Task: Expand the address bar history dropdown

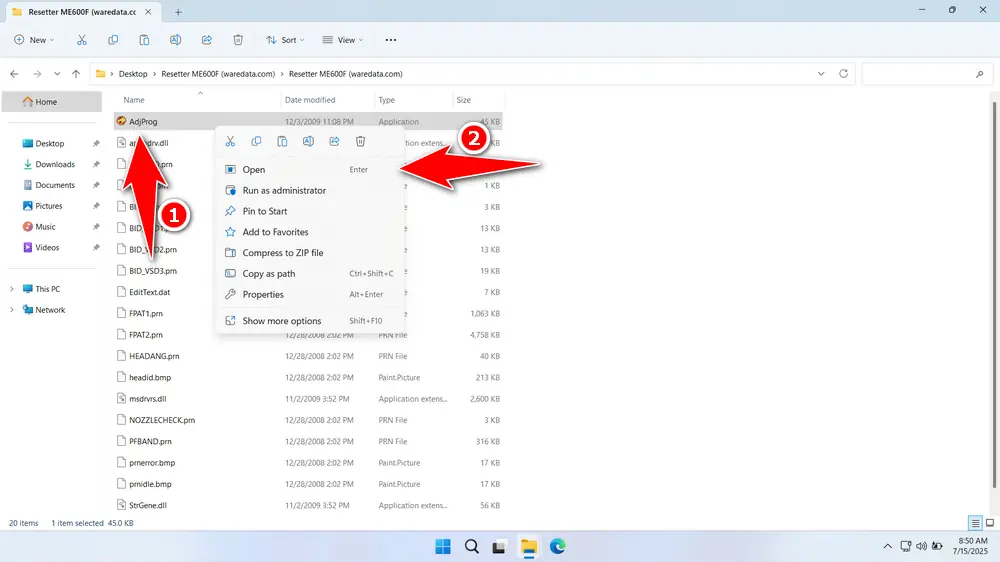Action: coord(821,74)
